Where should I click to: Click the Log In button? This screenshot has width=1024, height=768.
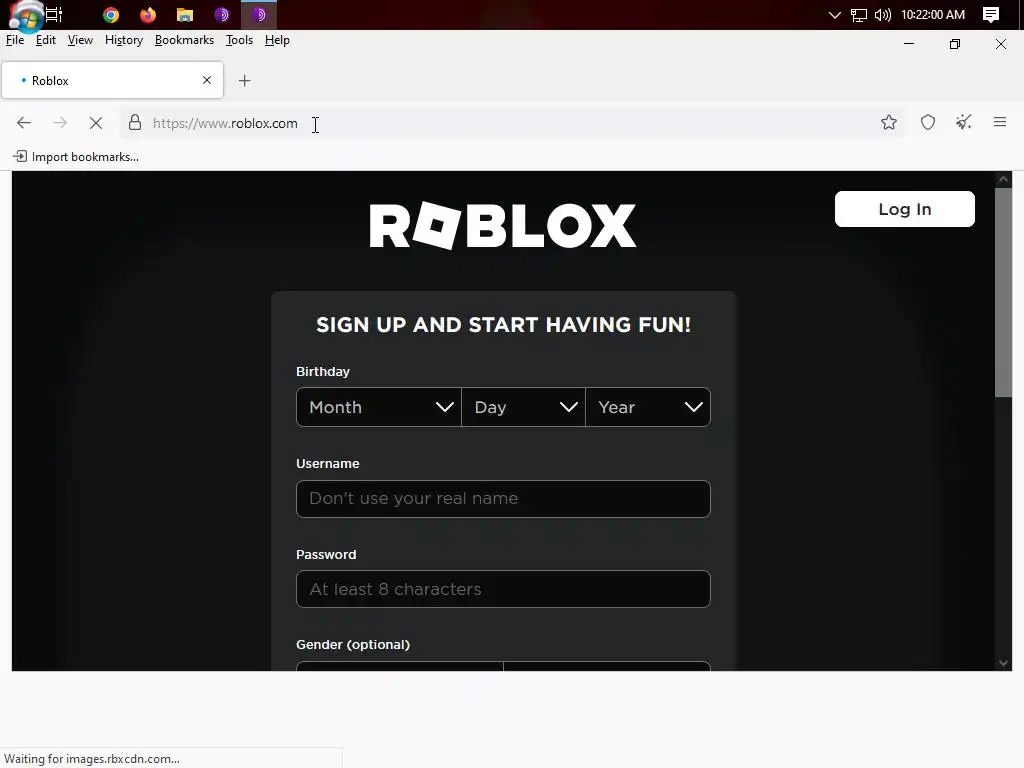[904, 209]
